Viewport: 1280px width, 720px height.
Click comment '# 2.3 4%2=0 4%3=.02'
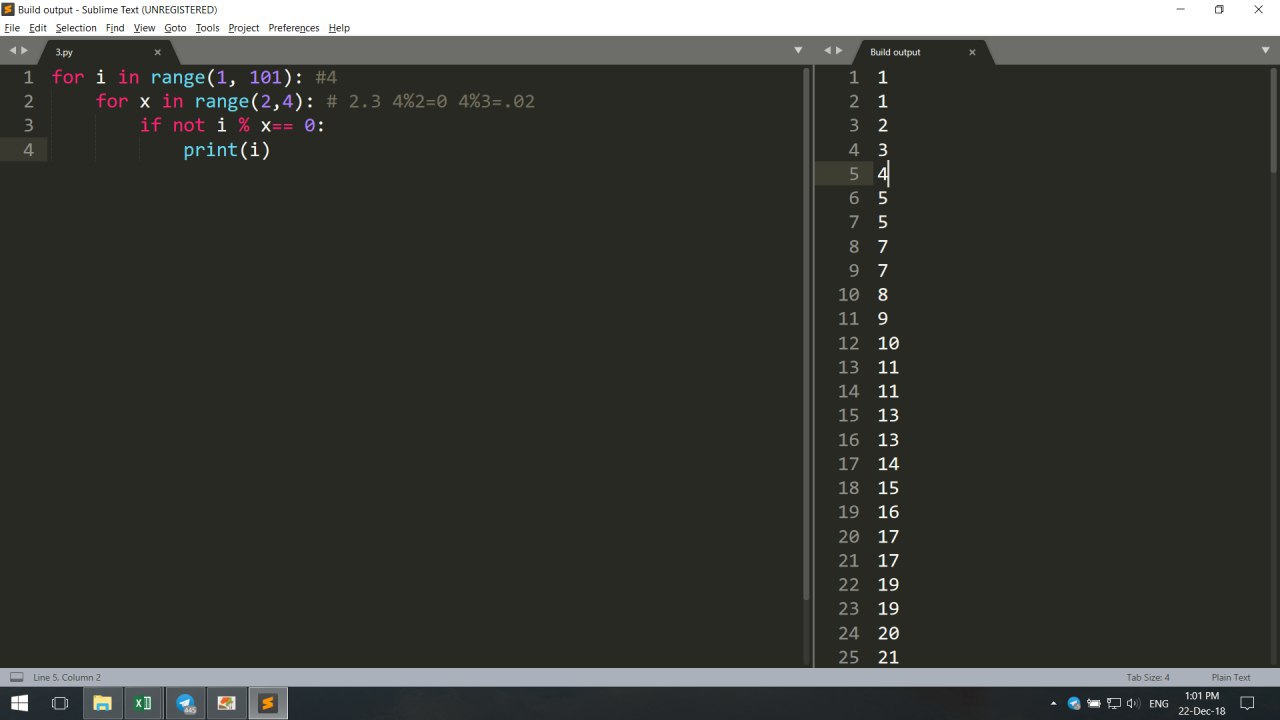(431, 102)
